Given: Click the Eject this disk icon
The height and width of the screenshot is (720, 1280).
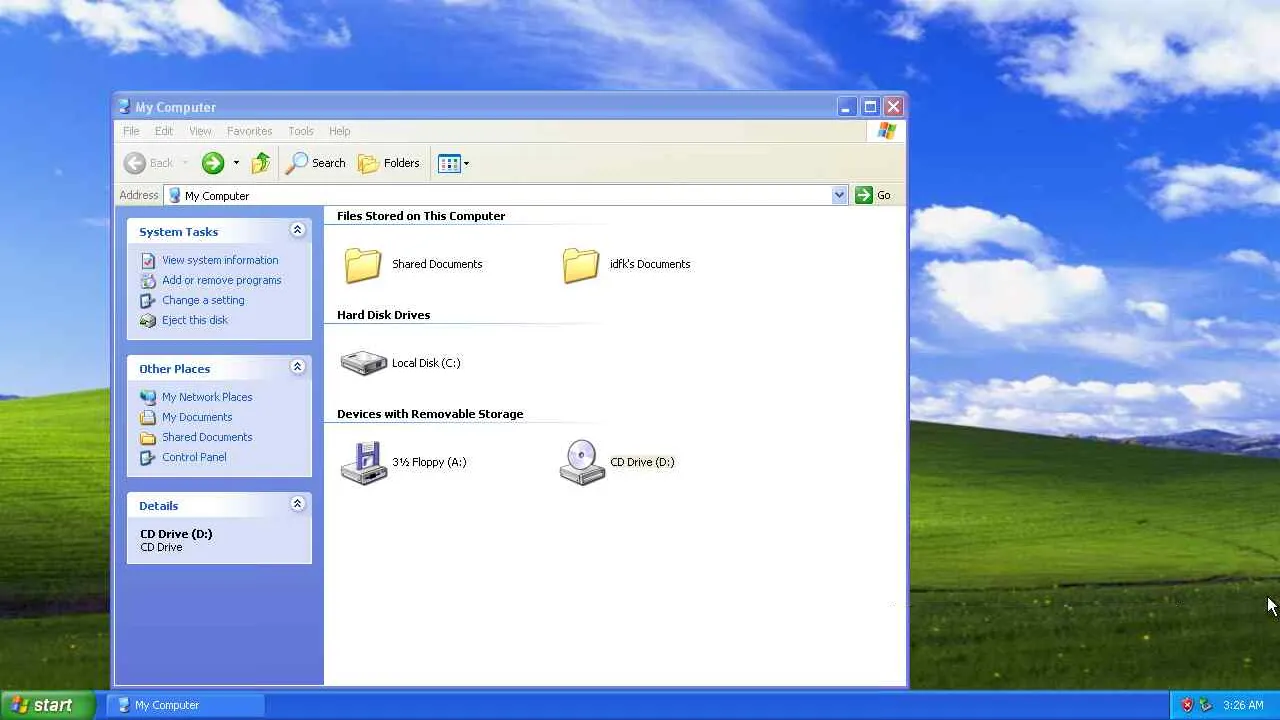Looking at the screenshot, I should [148, 320].
